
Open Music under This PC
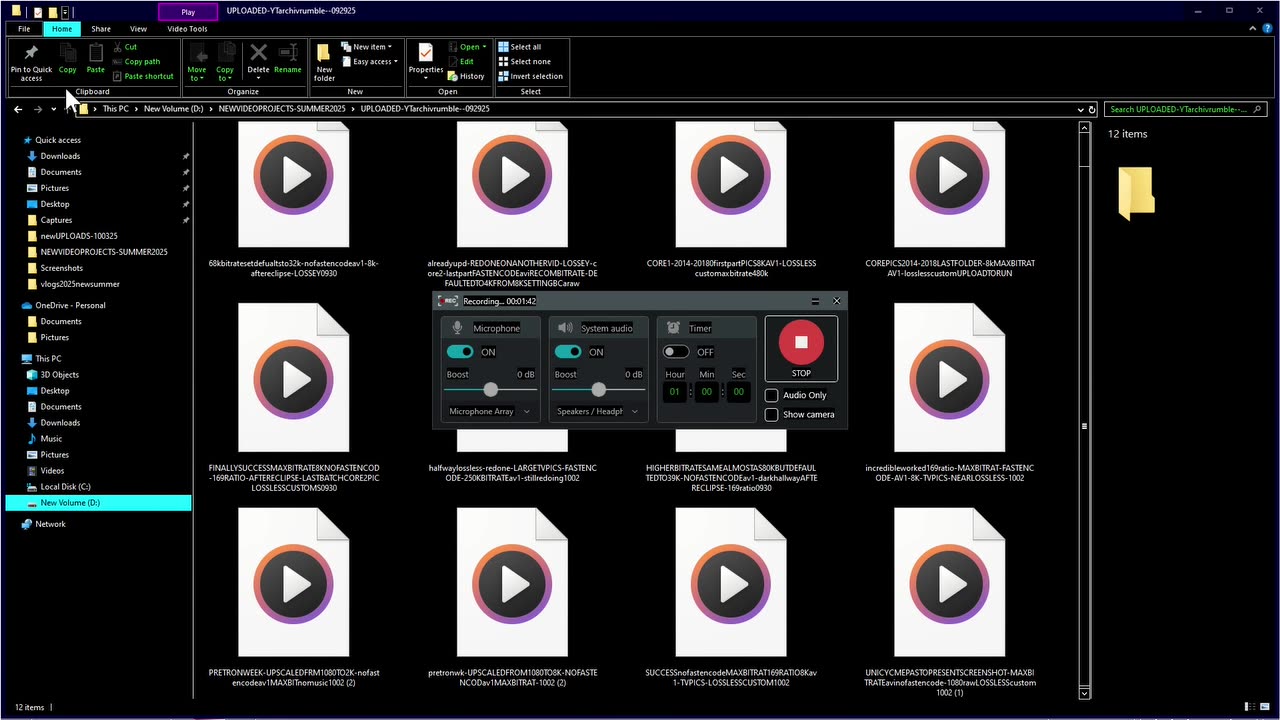click(x=51, y=439)
